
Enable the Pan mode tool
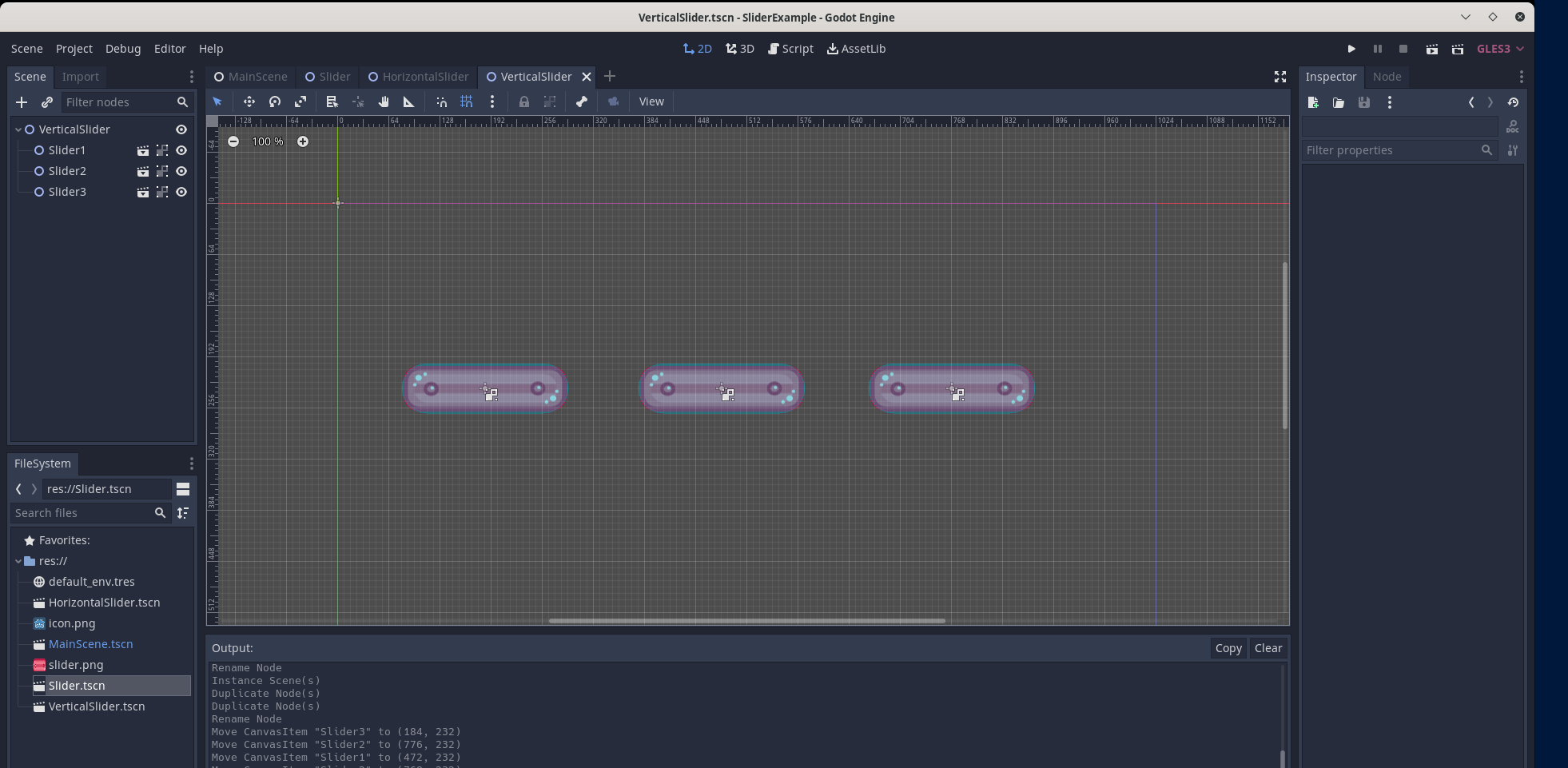click(384, 101)
